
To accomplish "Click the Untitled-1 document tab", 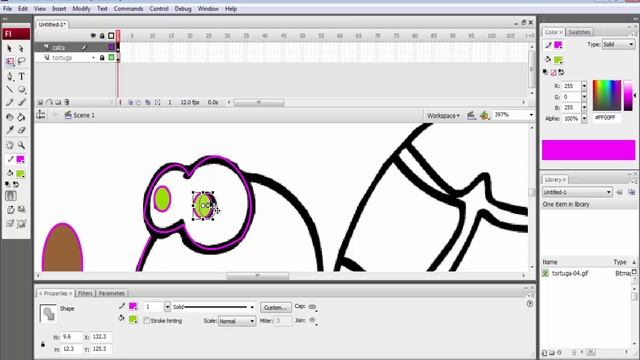I will [52, 25].
